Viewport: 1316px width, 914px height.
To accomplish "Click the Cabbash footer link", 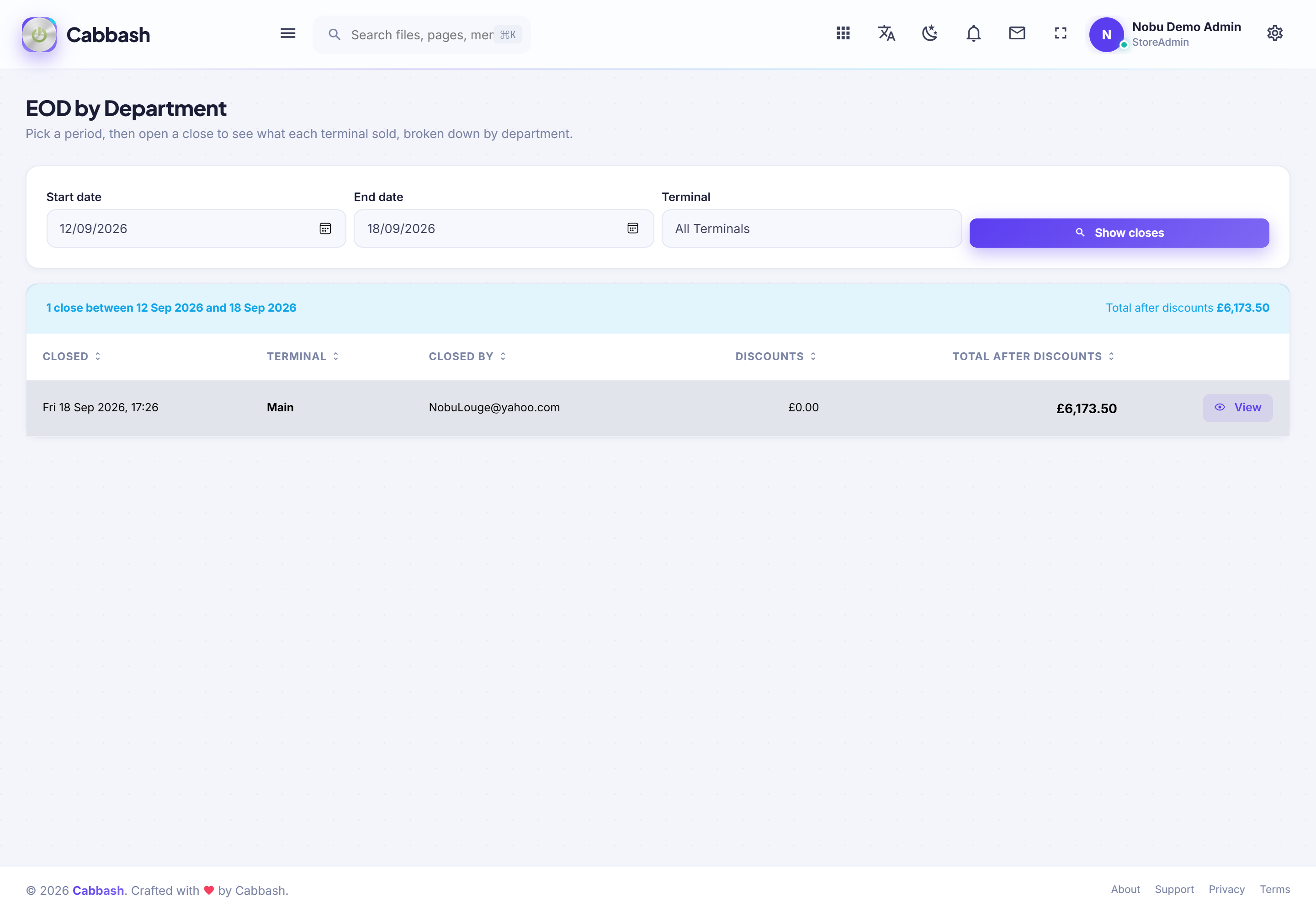I will pyautogui.click(x=98, y=891).
